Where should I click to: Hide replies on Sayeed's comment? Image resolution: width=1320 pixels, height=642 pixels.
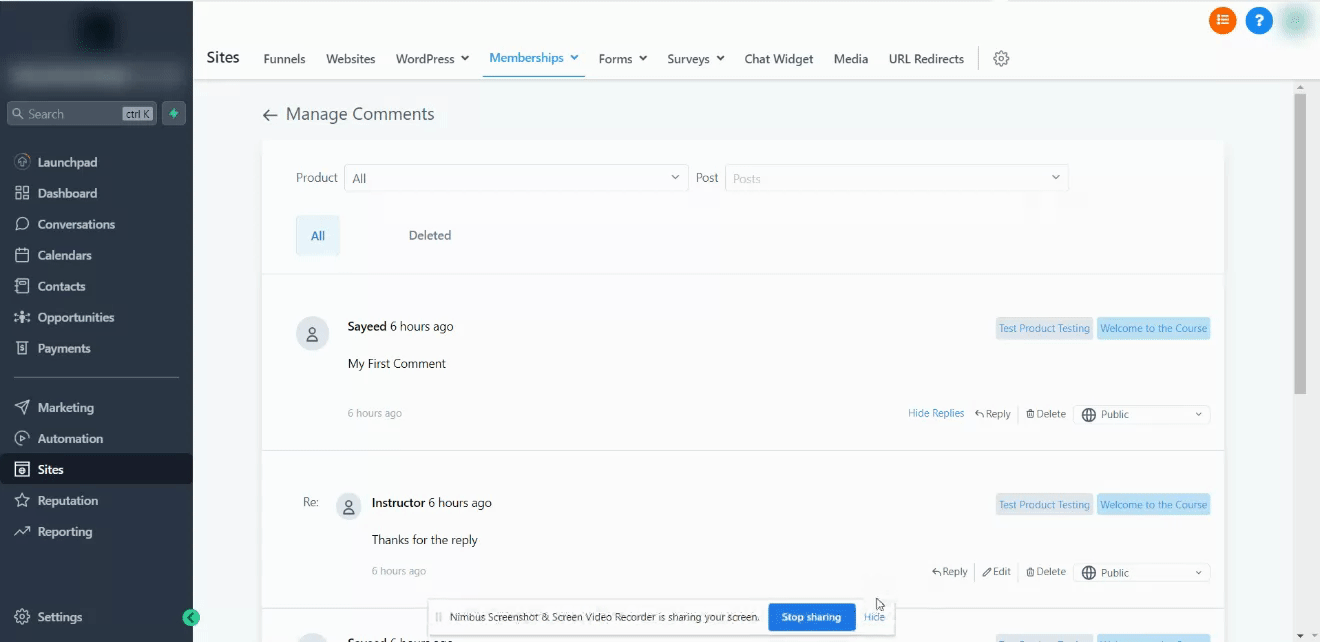click(936, 413)
